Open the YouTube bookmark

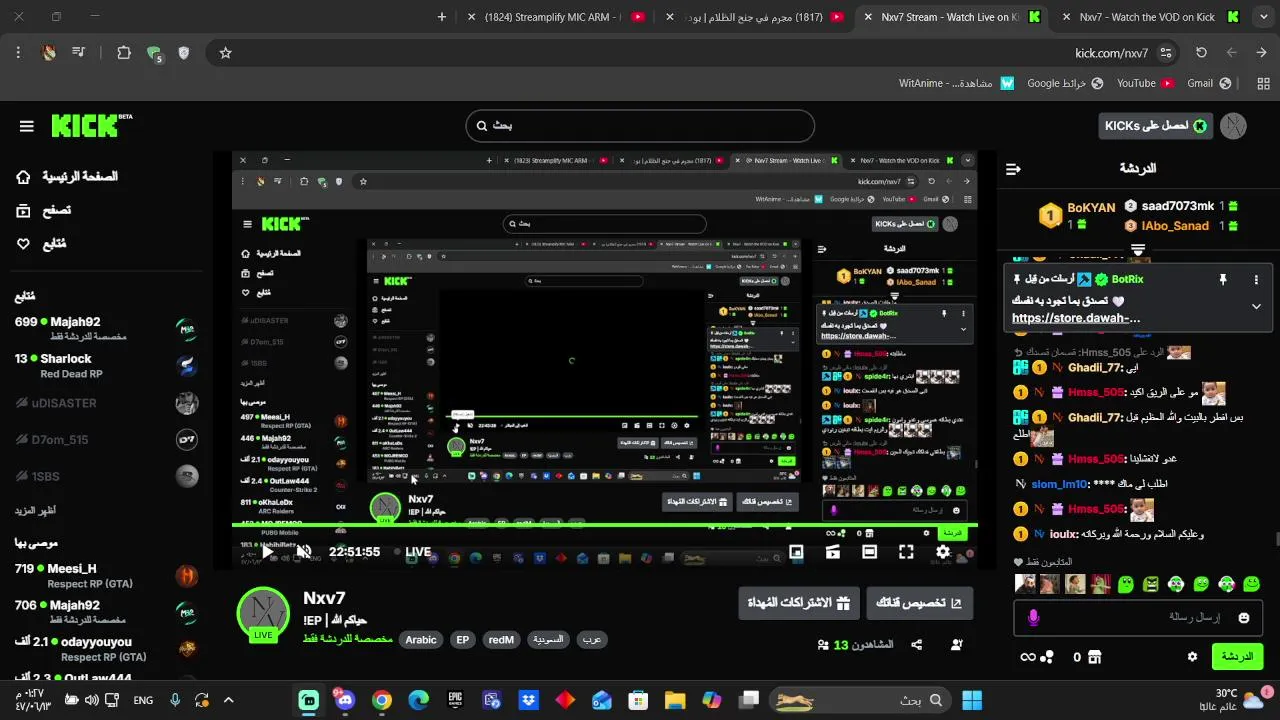click(x=1146, y=83)
